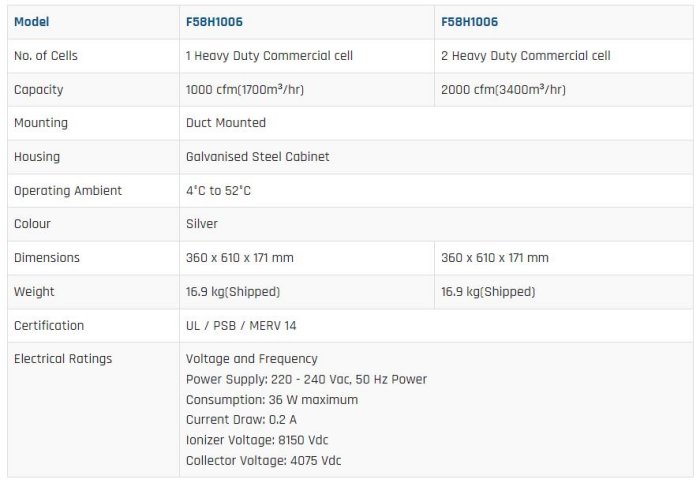This screenshot has width=700, height=483.
Task: Click the 'Ionizer Voltage: 8150 Vdc' line
Action: coord(256,440)
